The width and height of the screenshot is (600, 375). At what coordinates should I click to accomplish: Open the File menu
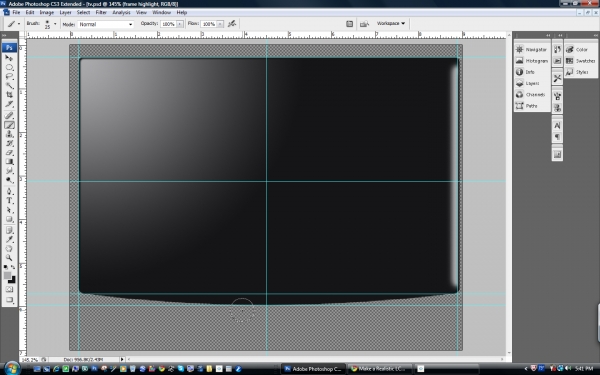pyautogui.click(x=16, y=12)
